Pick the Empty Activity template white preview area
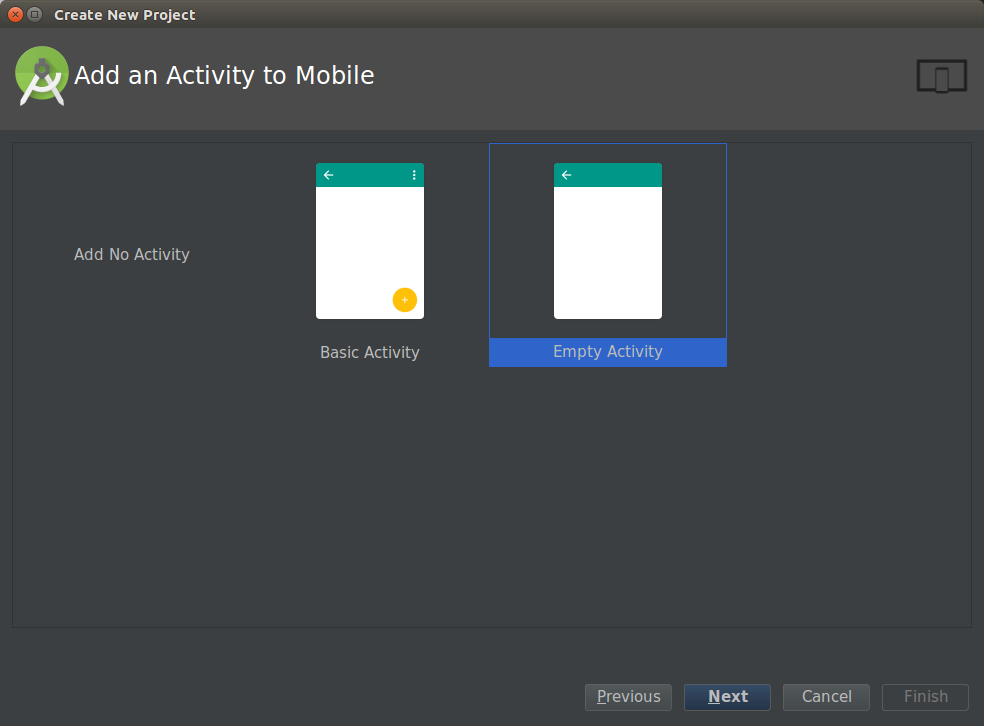 pos(607,252)
